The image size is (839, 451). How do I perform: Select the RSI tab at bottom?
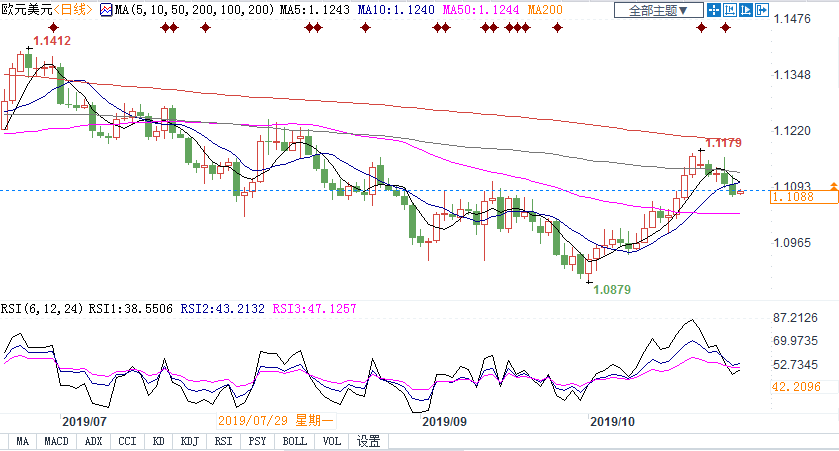[222, 441]
